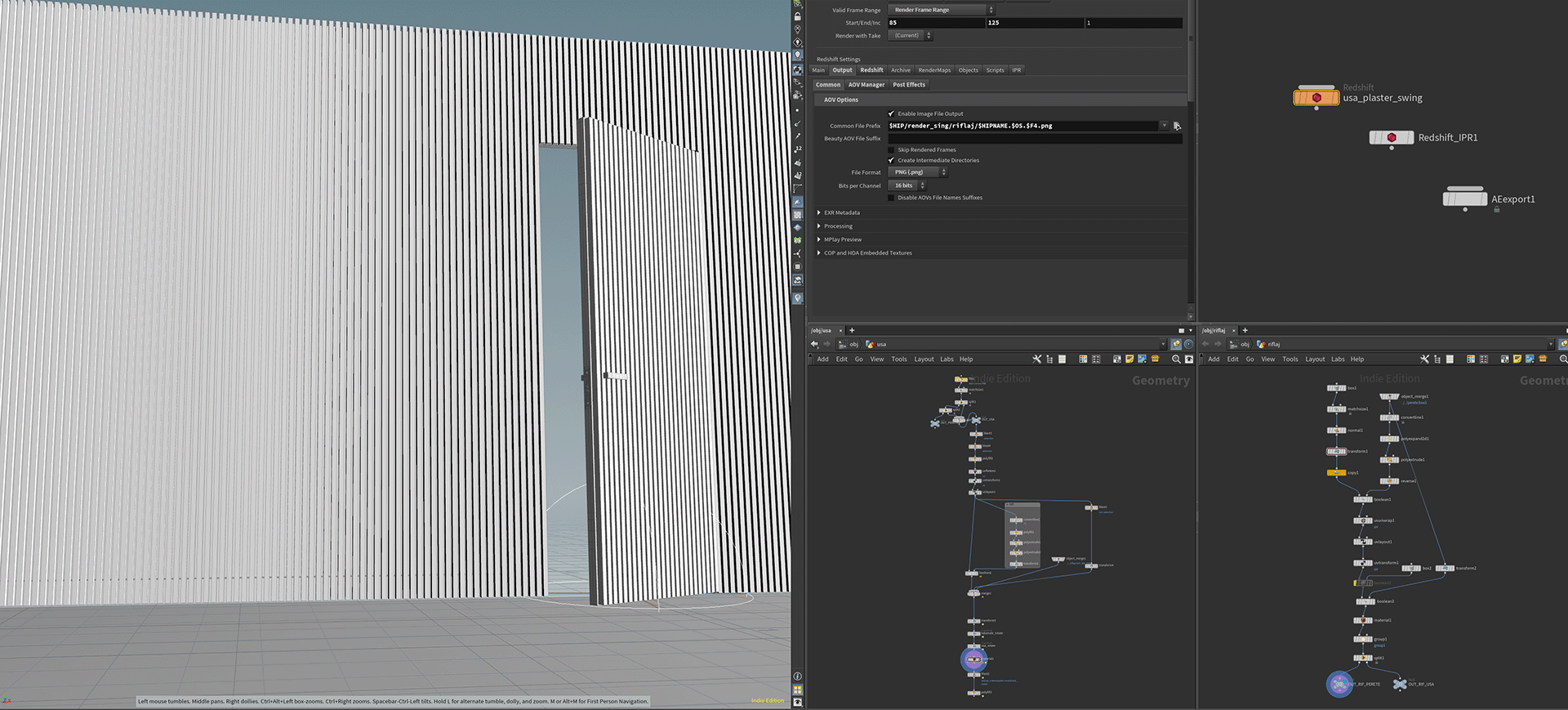Click the file chooser icon beside Common File Prefix

pyautogui.click(x=1177, y=126)
